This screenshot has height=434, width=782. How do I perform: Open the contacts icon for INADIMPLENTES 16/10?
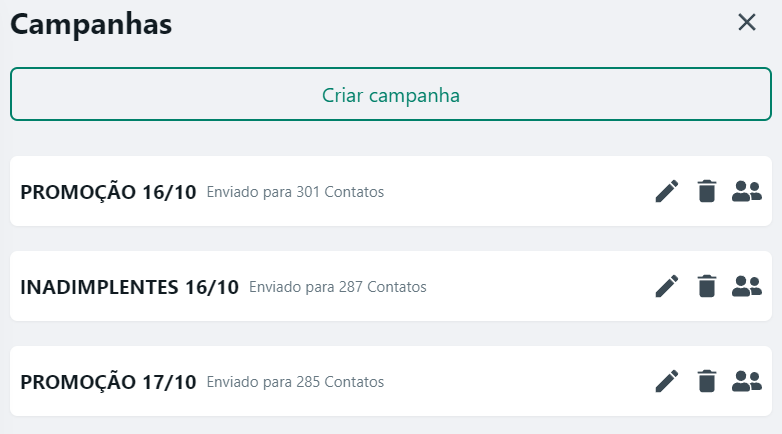(x=747, y=286)
